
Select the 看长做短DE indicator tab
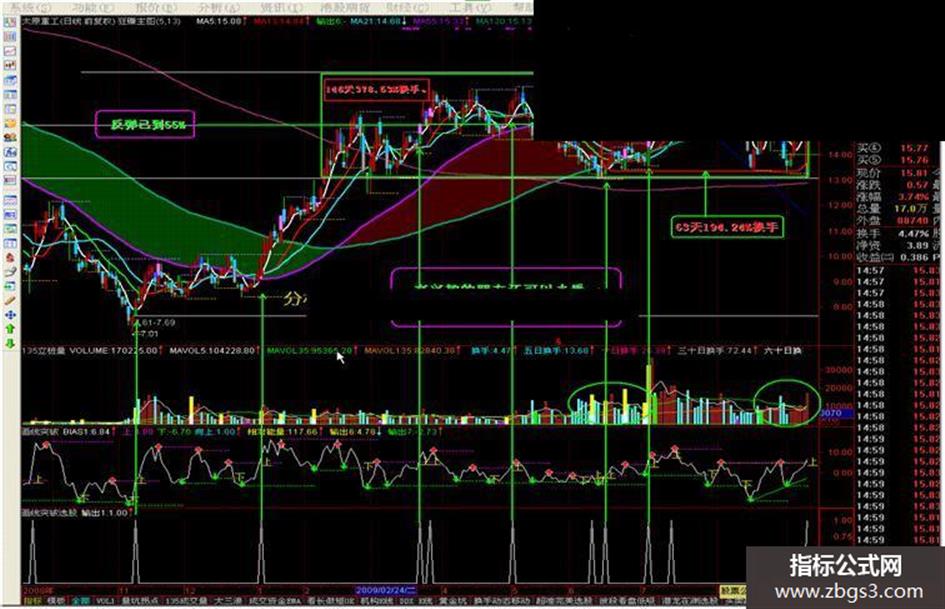[x=333, y=601]
